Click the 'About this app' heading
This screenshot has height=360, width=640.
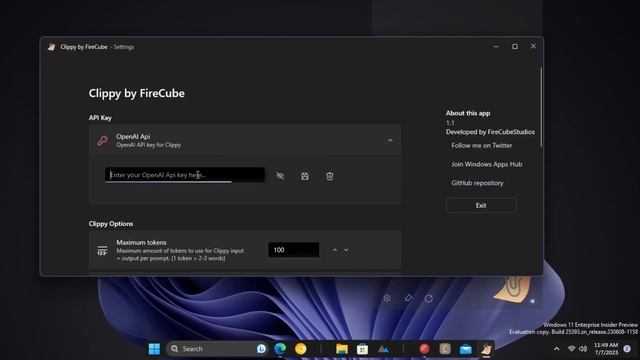(x=468, y=113)
